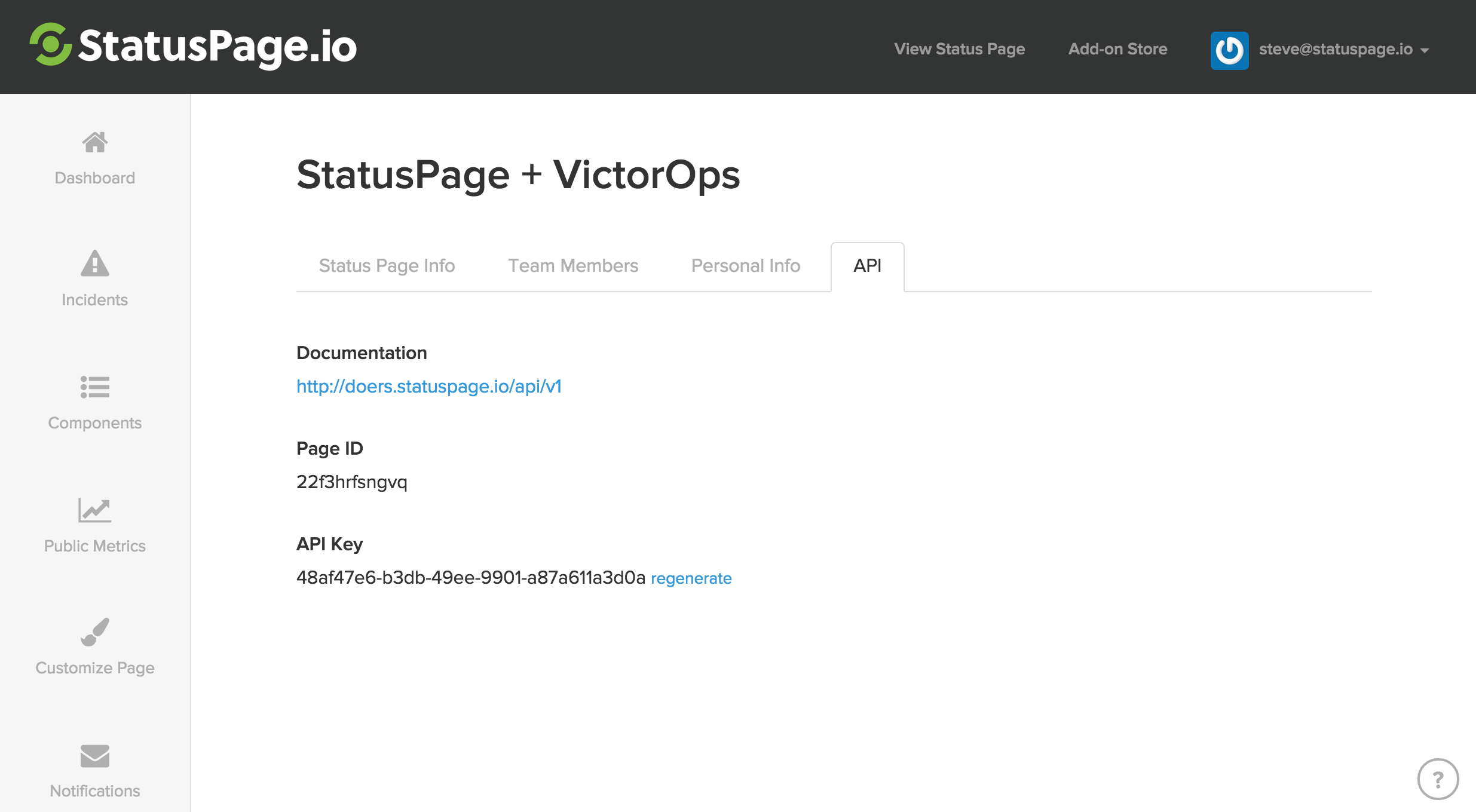1476x812 pixels.
Task: Click the steve@statuspage.io email text
Action: (1336, 49)
